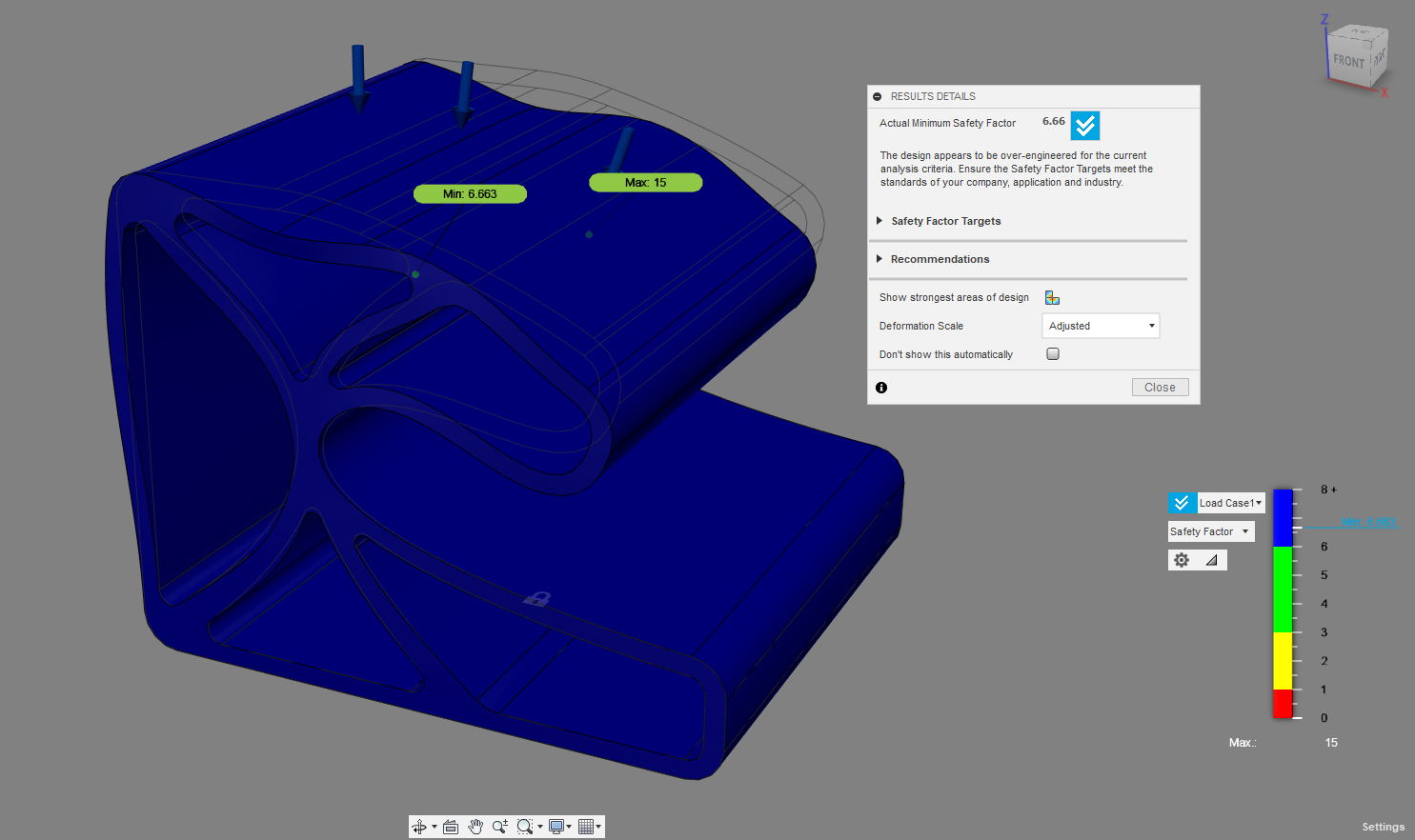Expand the Recommendations section
The width and height of the screenshot is (1415, 840).
coord(879,259)
